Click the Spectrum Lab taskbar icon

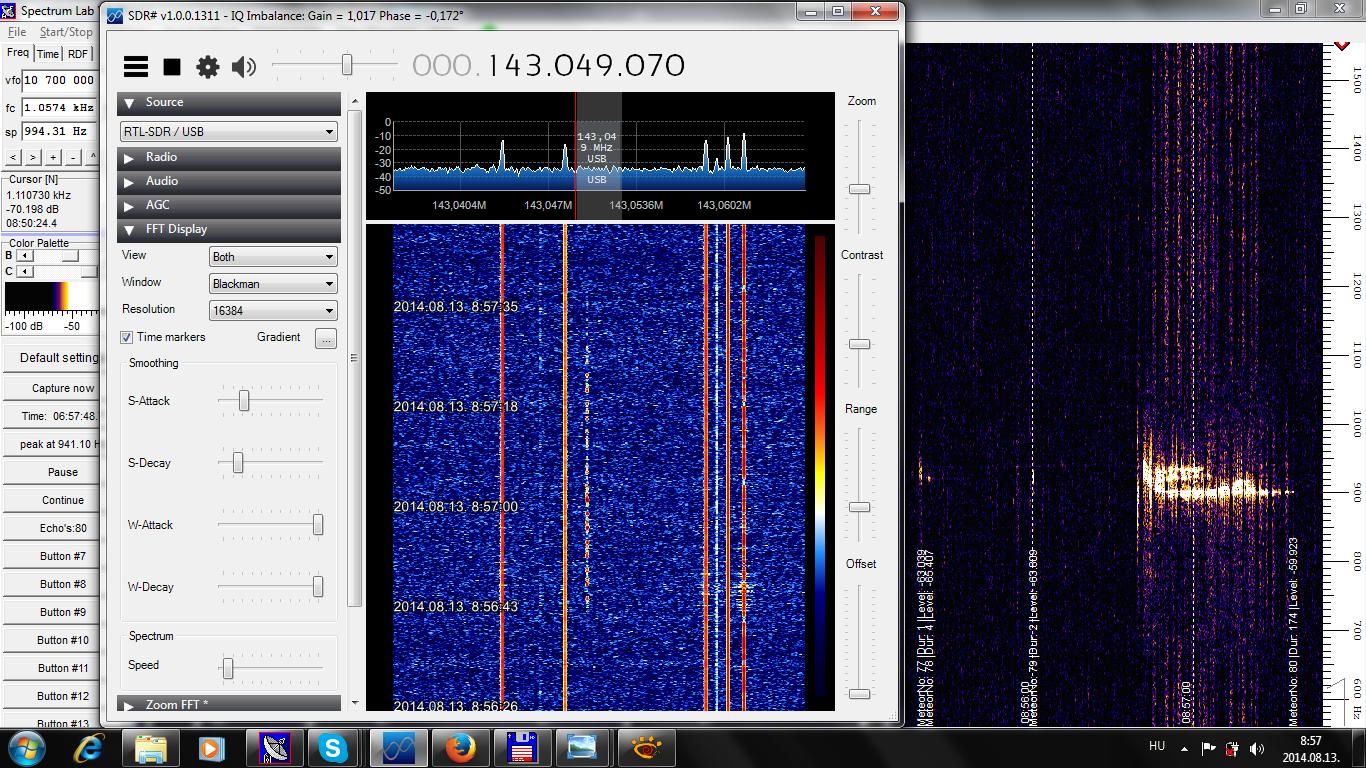[275, 747]
